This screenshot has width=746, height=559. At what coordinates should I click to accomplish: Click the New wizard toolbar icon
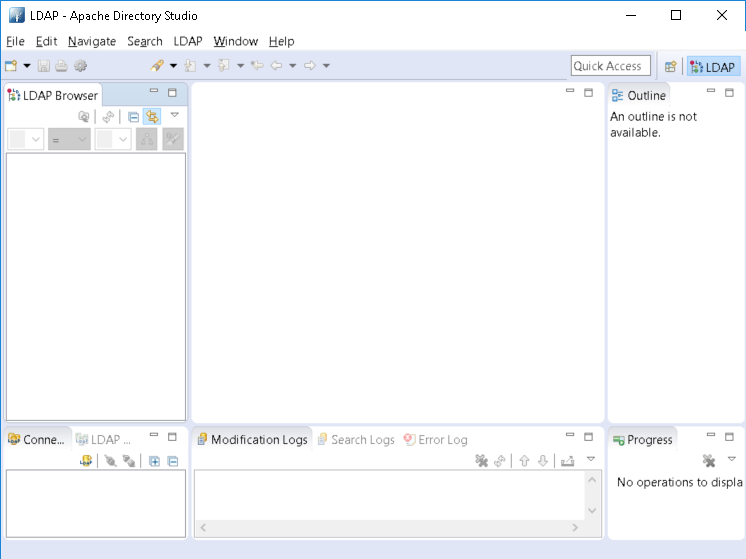pos(11,66)
